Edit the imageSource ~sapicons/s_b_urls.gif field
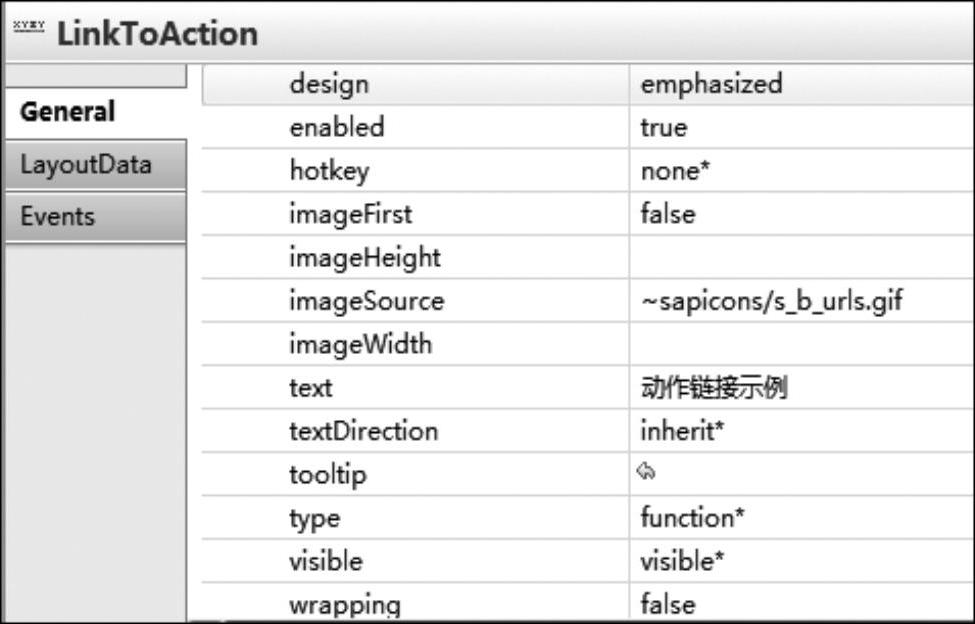The height and width of the screenshot is (624, 975). [802, 301]
